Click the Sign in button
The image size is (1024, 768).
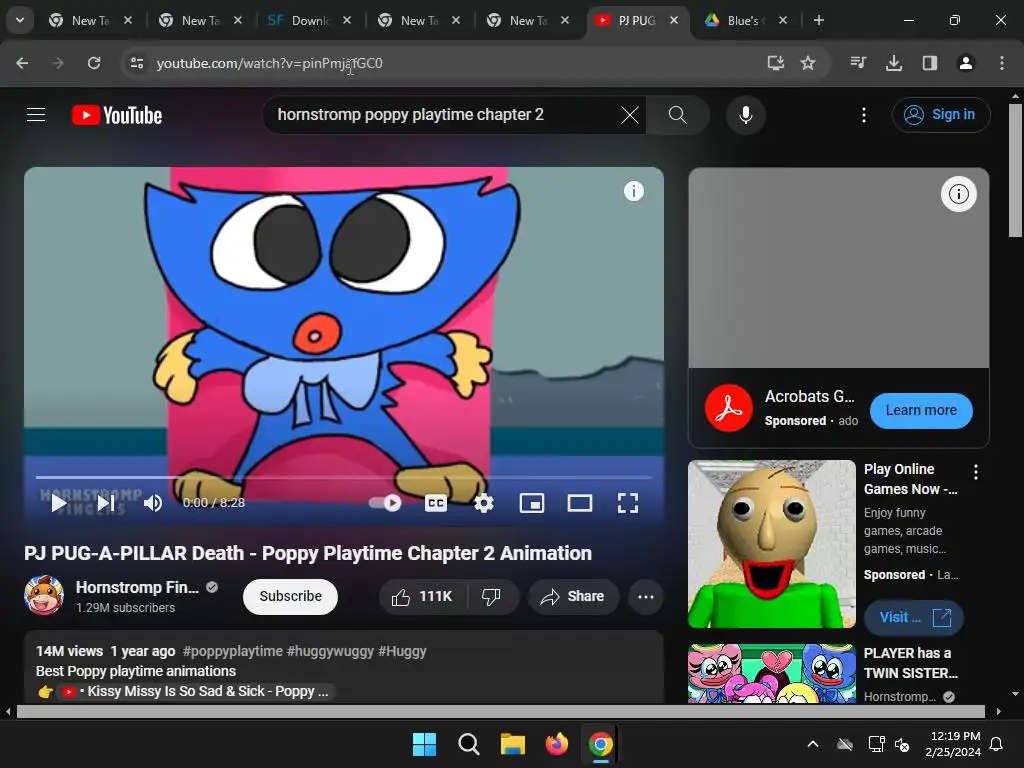[x=940, y=115]
